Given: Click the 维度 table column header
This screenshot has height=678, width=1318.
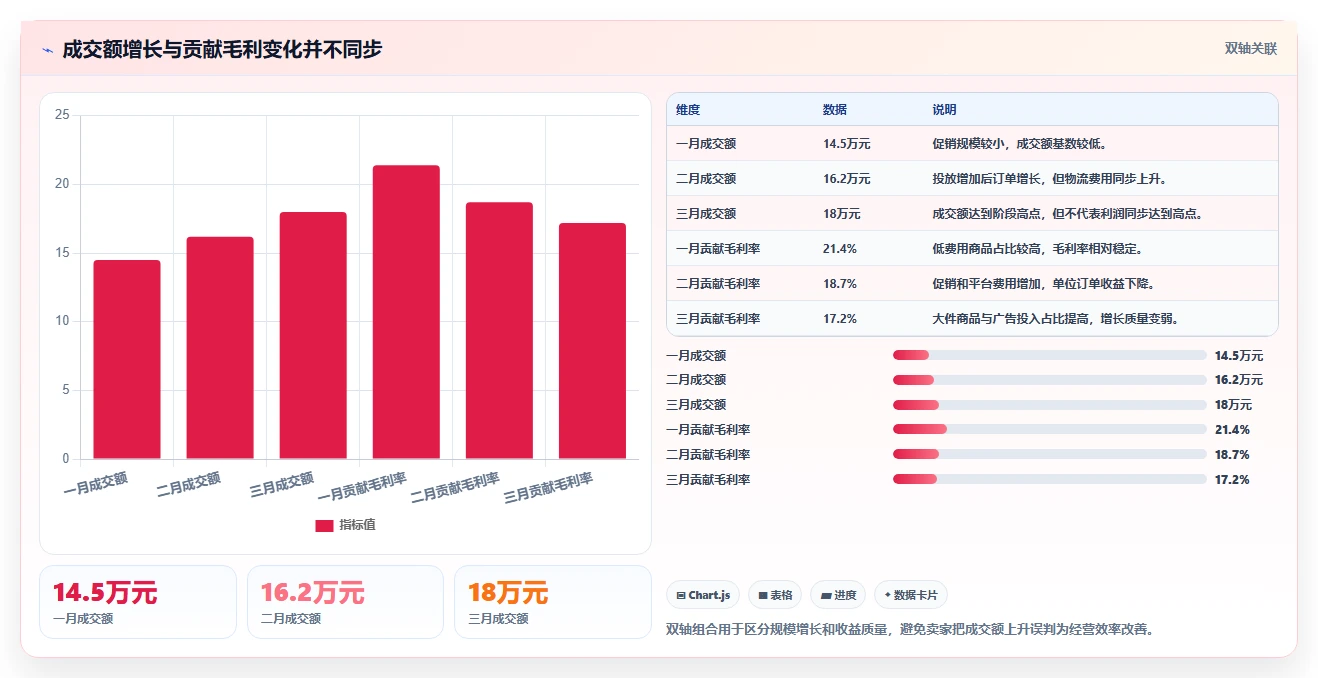Looking at the screenshot, I should click(x=688, y=110).
